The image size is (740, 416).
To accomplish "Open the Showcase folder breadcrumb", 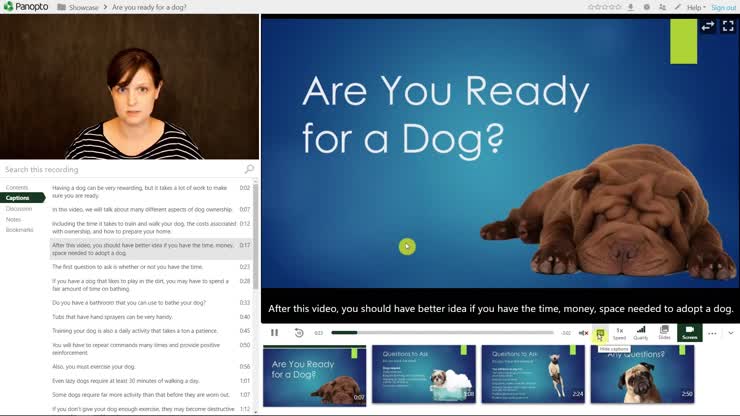I will [78, 7].
